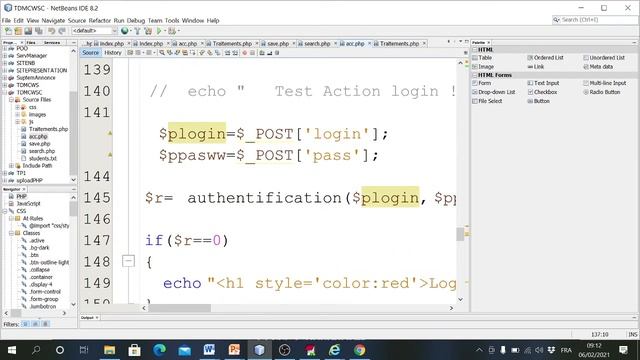Click the Build Project hammer icon
Viewport: 640px width, 360px height.
pos(137,31)
